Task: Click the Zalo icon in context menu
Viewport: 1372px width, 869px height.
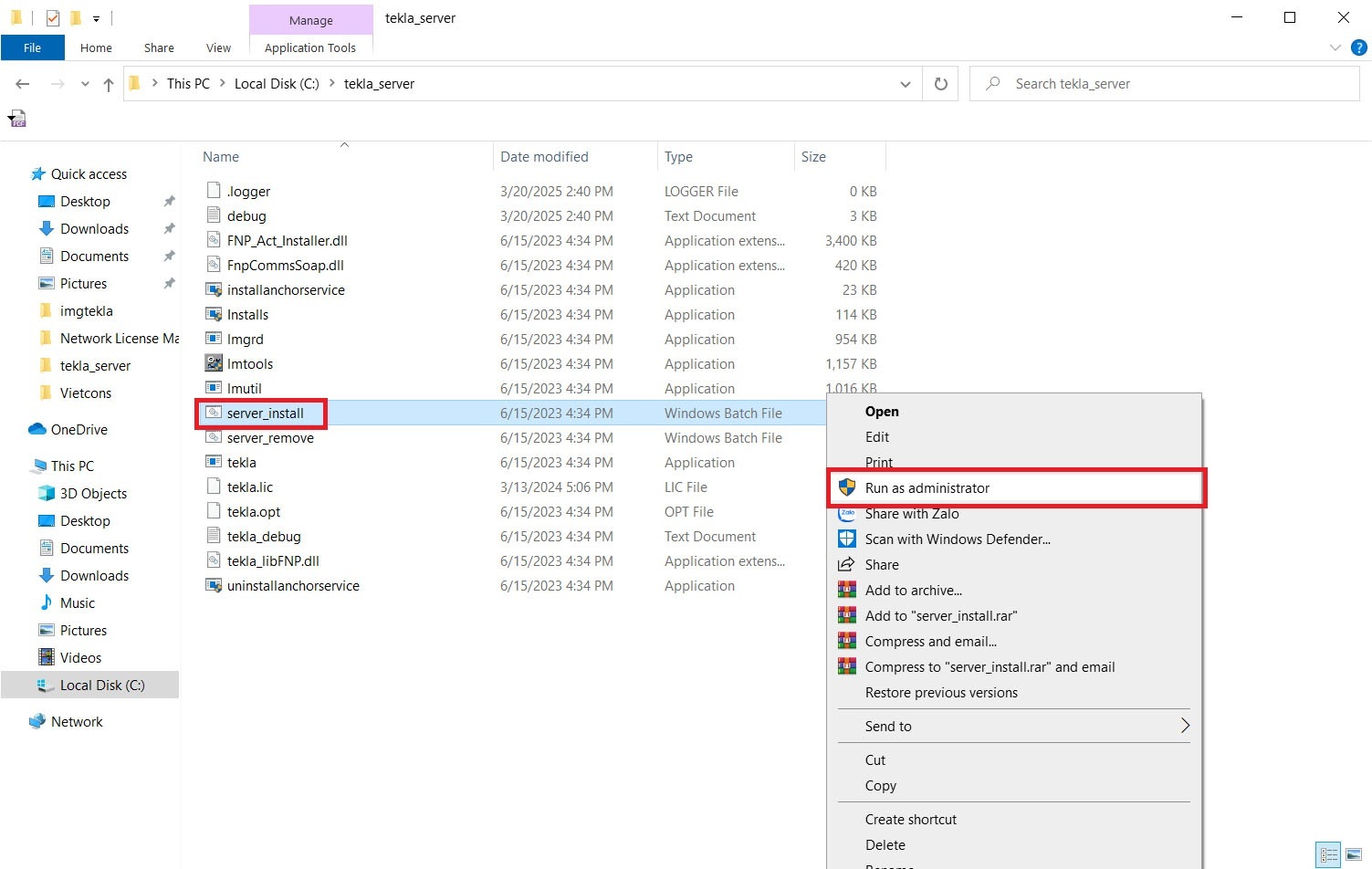Action: click(x=847, y=513)
